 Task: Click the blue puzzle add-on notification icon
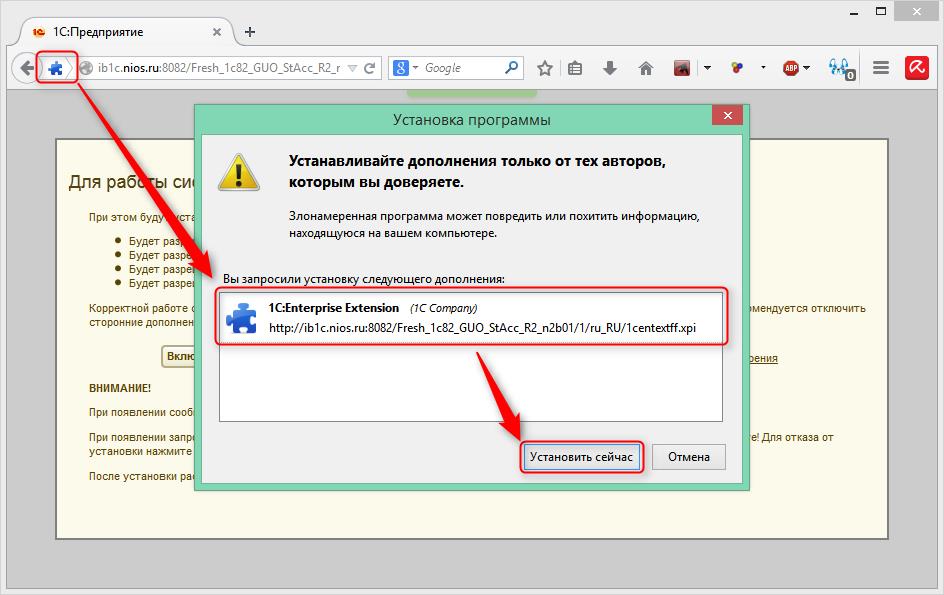pyautogui.click(x=55, y=68)
